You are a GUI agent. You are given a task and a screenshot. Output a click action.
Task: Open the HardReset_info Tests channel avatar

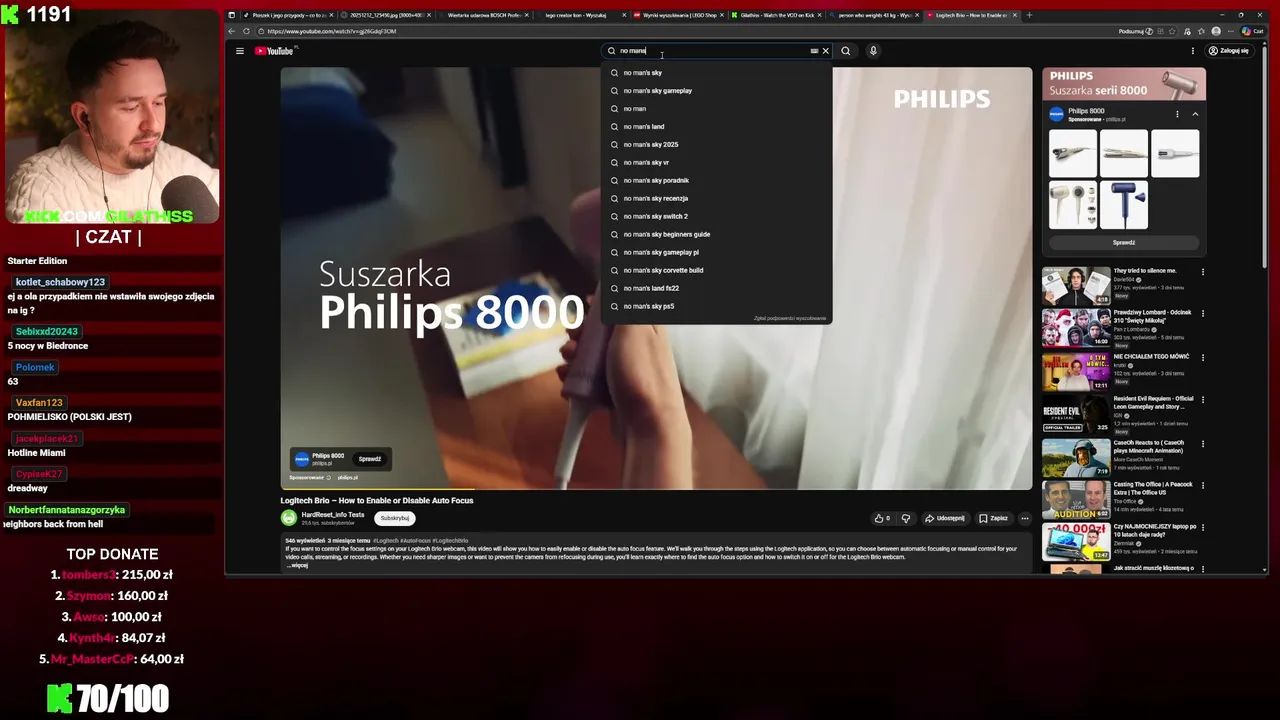coord(289,518)
